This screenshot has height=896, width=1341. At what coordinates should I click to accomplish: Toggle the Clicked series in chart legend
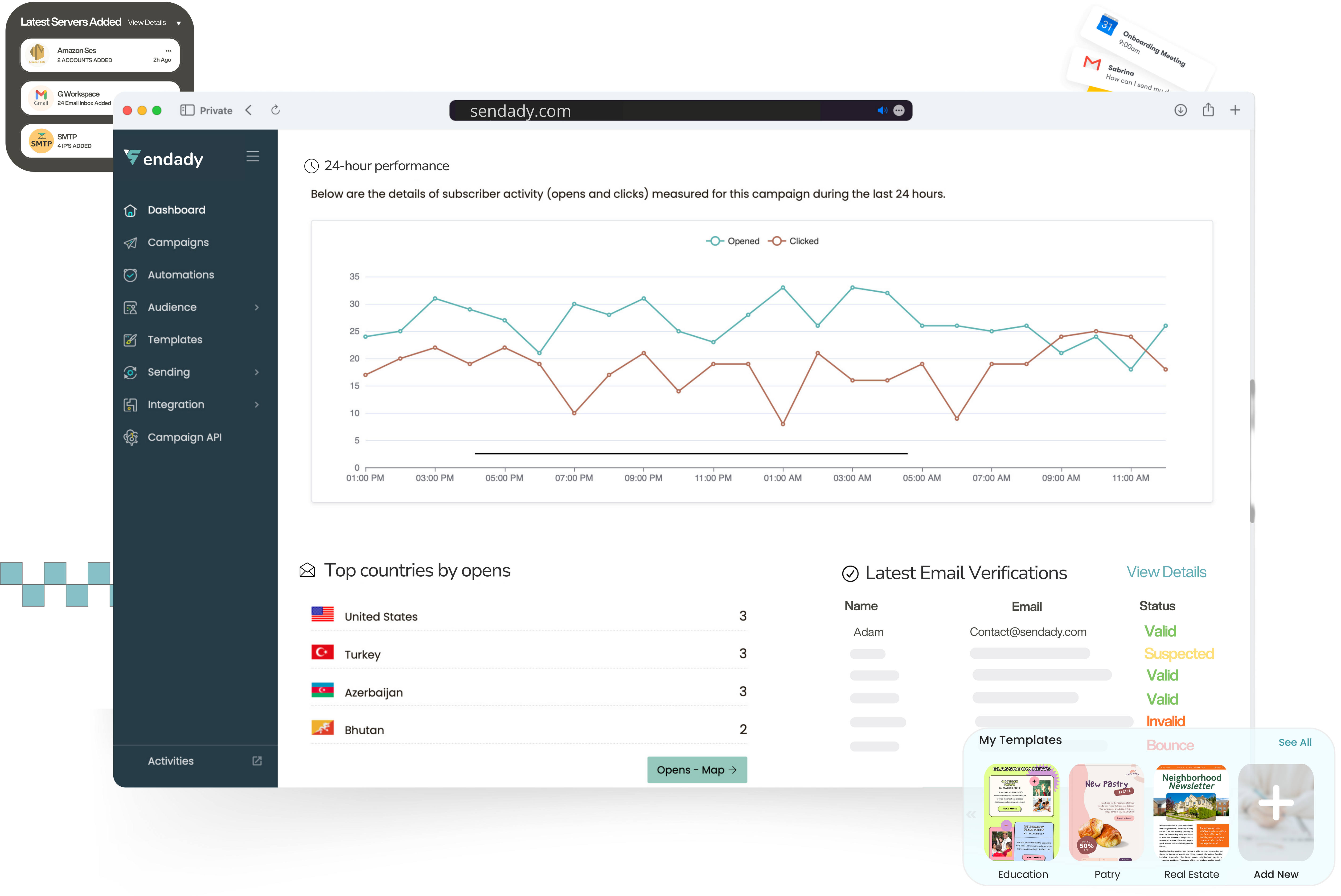[793, 241]
